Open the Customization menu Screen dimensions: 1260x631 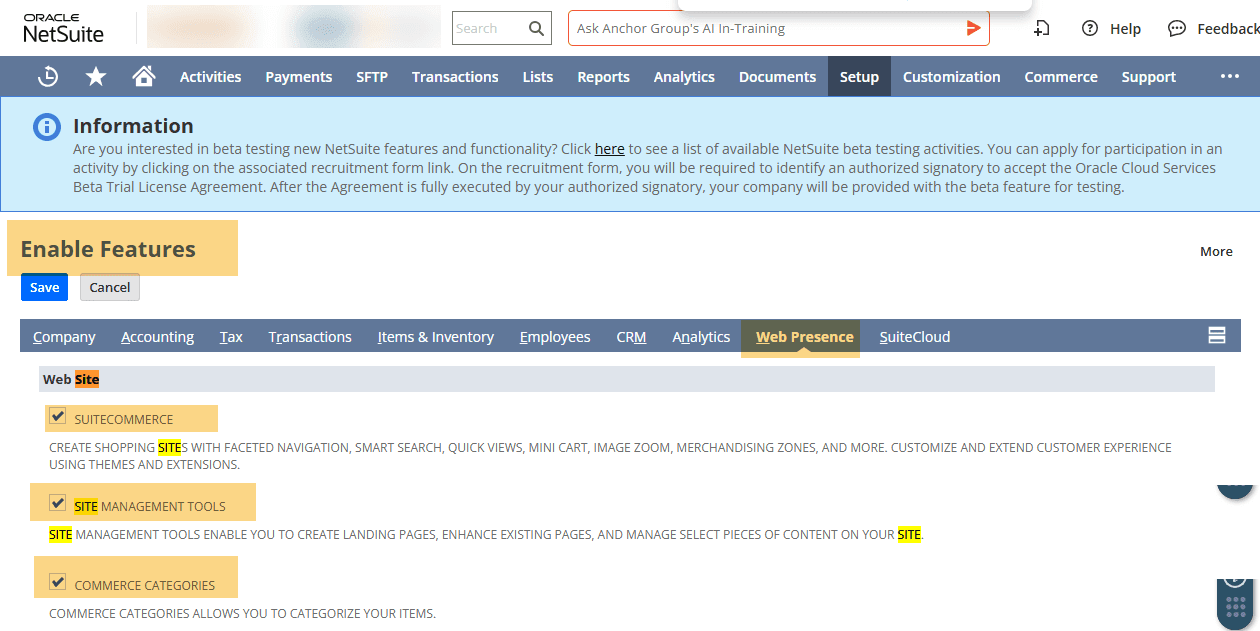click(952, 77)
